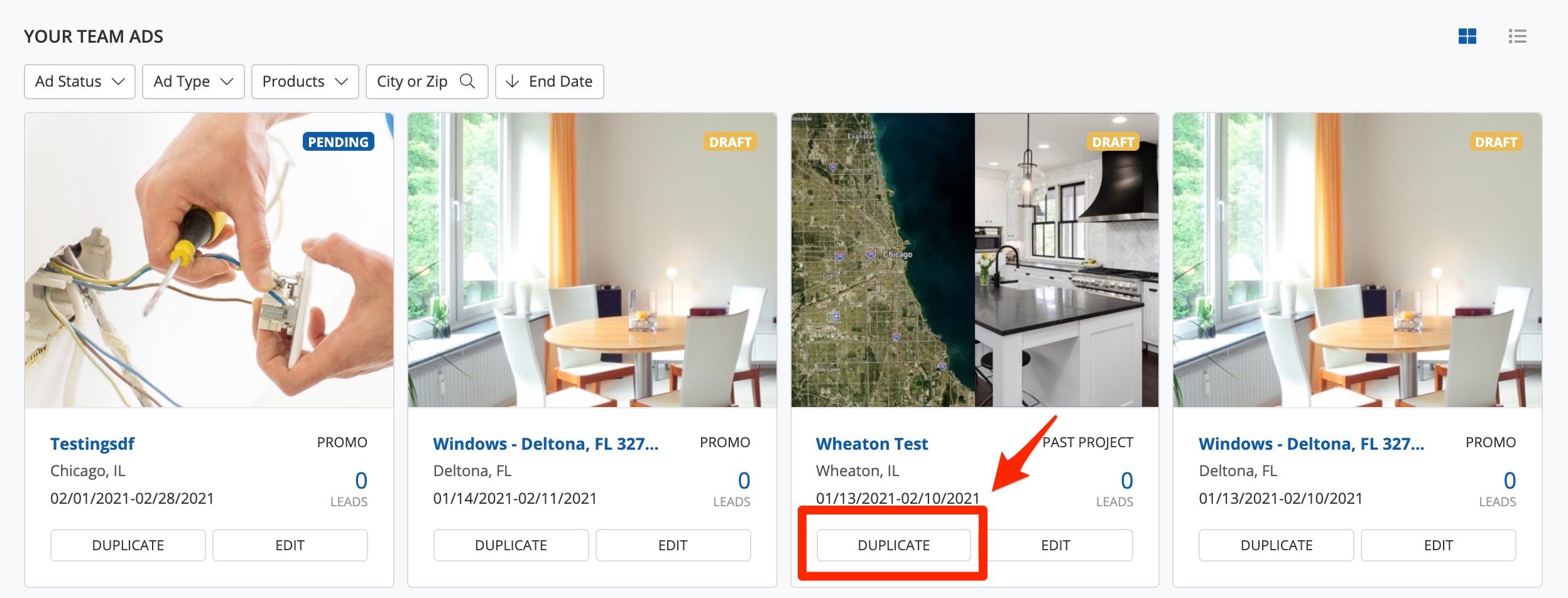This screenshot has width=1568, height=598.
Task: Open the Testingsdf ad title link
Action: pyautogui.click(x=92, y=443)
